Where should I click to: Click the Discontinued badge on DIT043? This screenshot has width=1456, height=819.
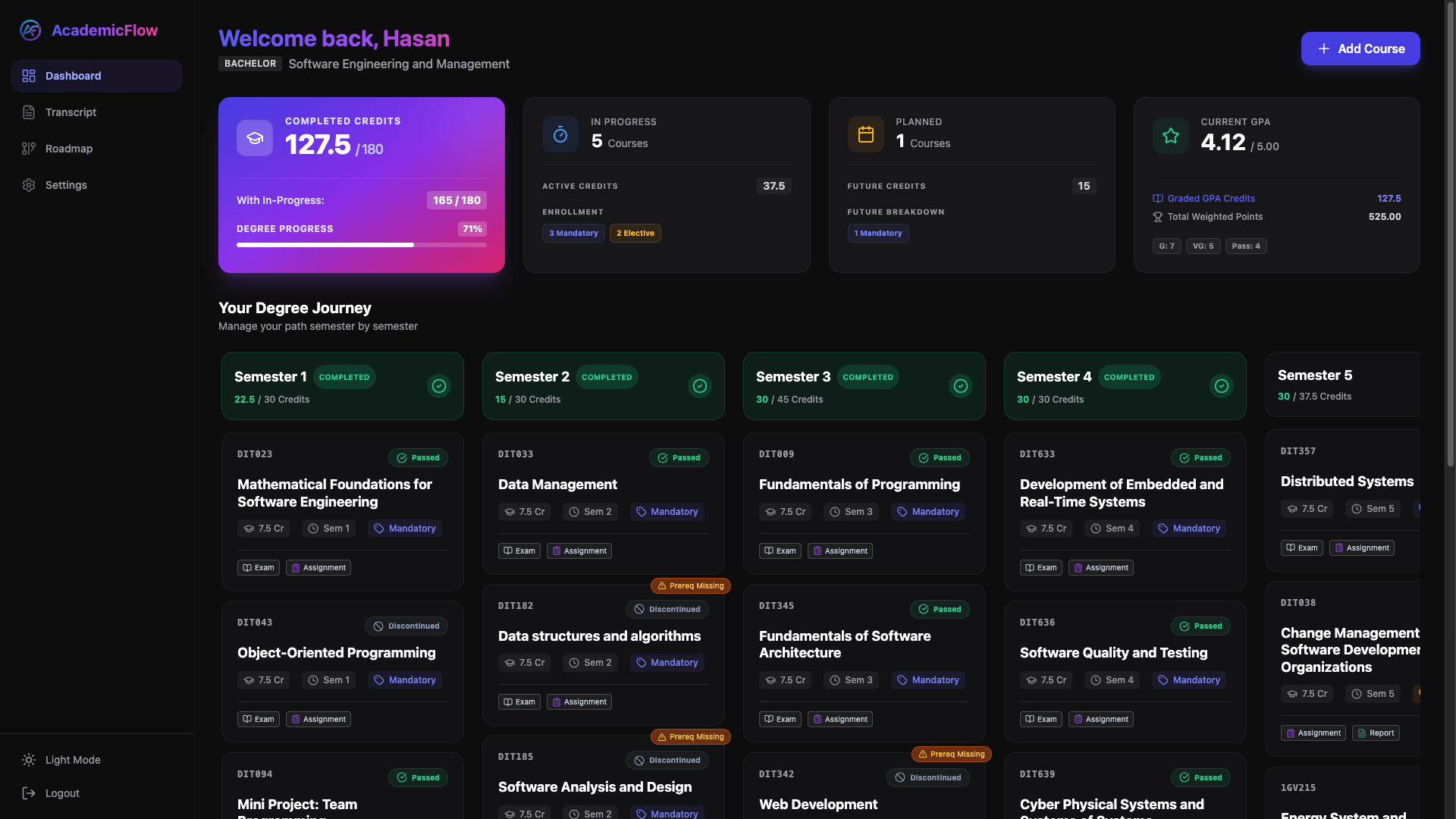406,626
